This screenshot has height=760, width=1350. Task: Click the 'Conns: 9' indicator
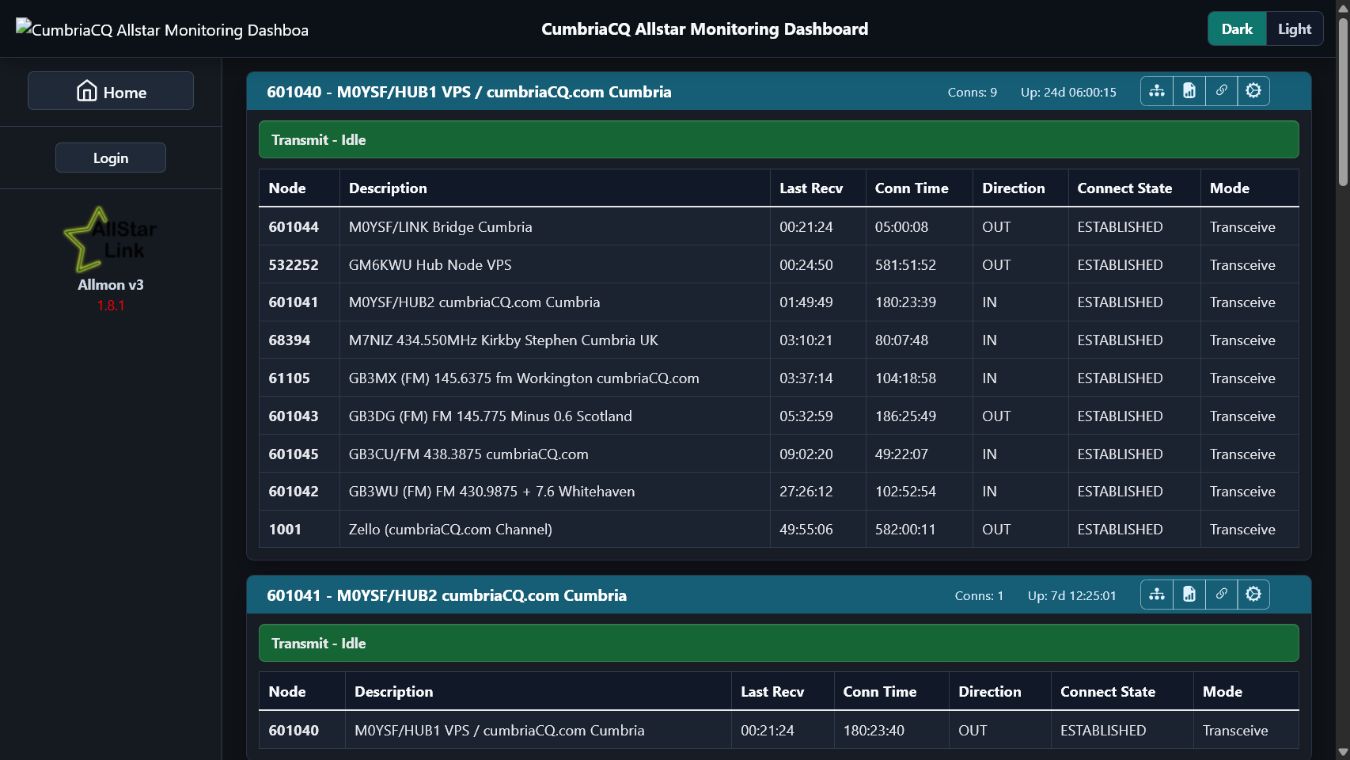pos(972,92)
